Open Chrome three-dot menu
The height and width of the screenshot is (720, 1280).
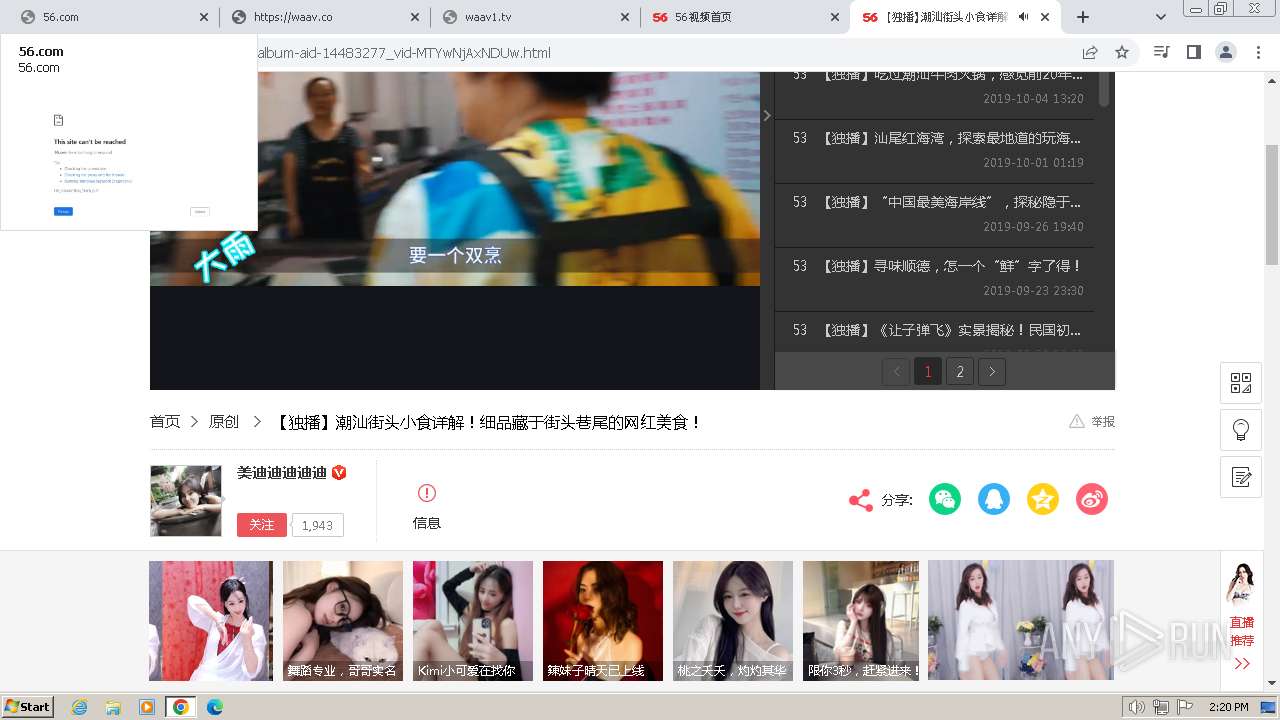pos(1258,52)
